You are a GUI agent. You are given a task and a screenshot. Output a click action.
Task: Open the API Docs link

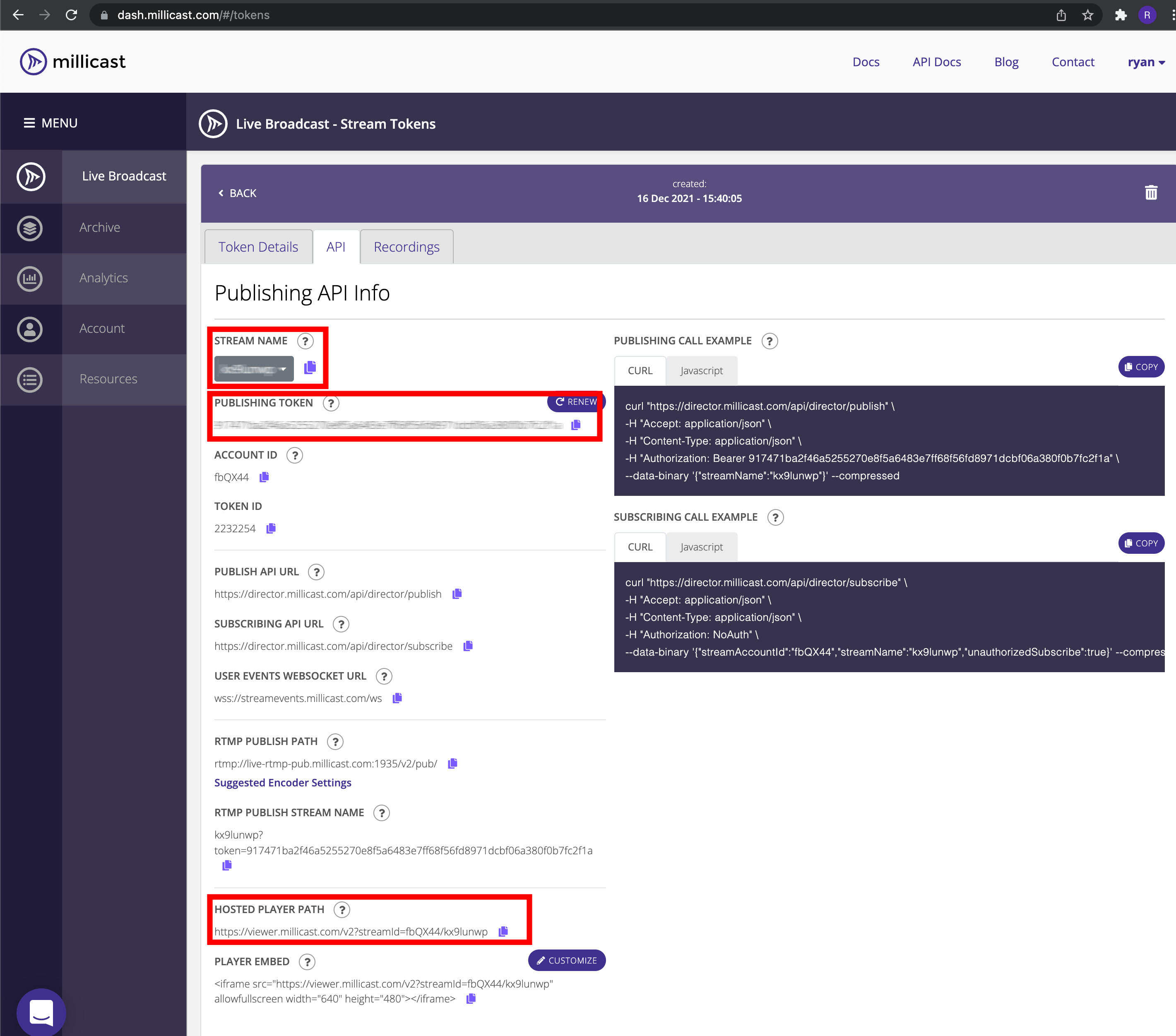click(x=937, y=62)
